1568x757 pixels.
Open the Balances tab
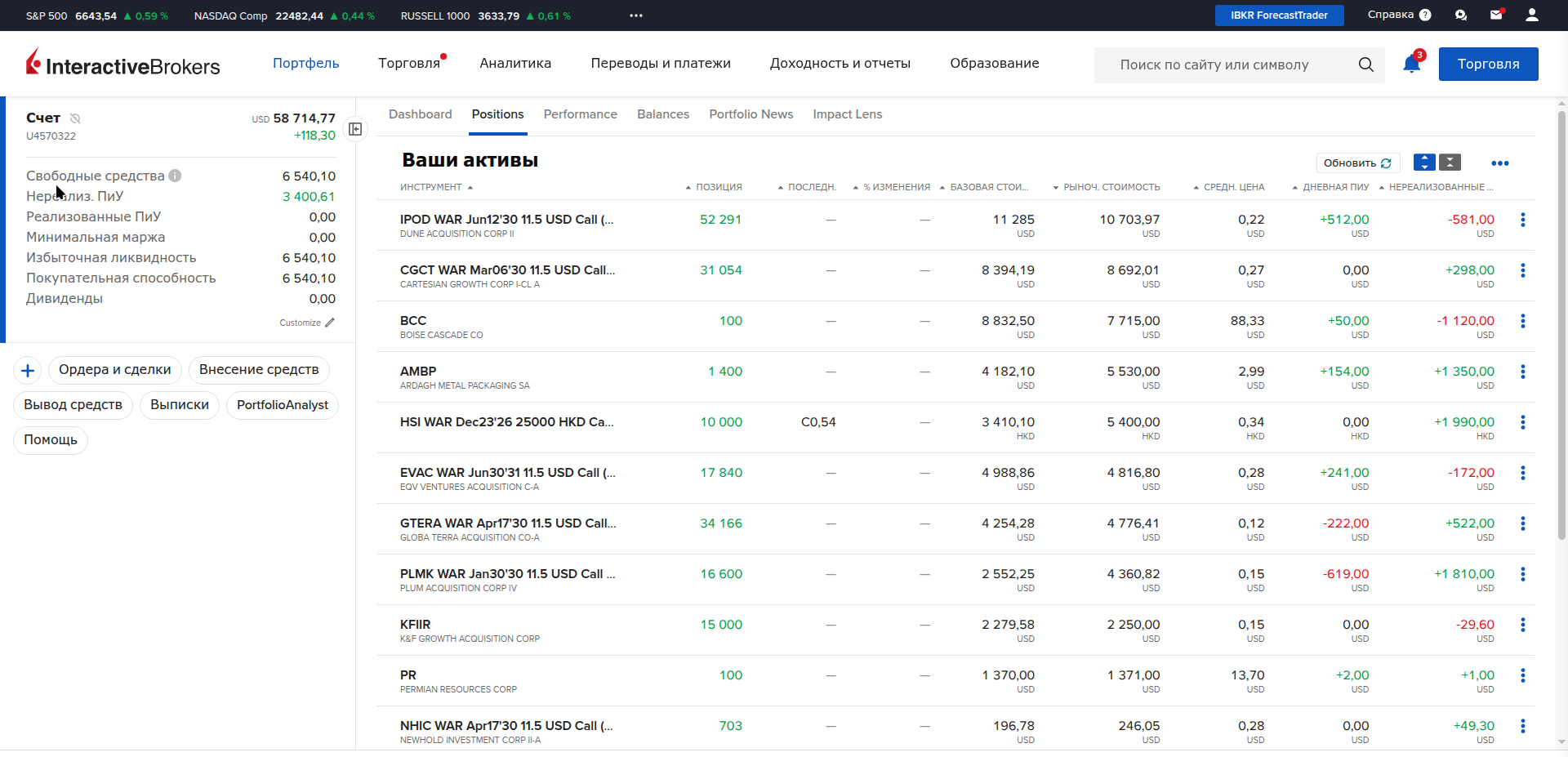663,114
